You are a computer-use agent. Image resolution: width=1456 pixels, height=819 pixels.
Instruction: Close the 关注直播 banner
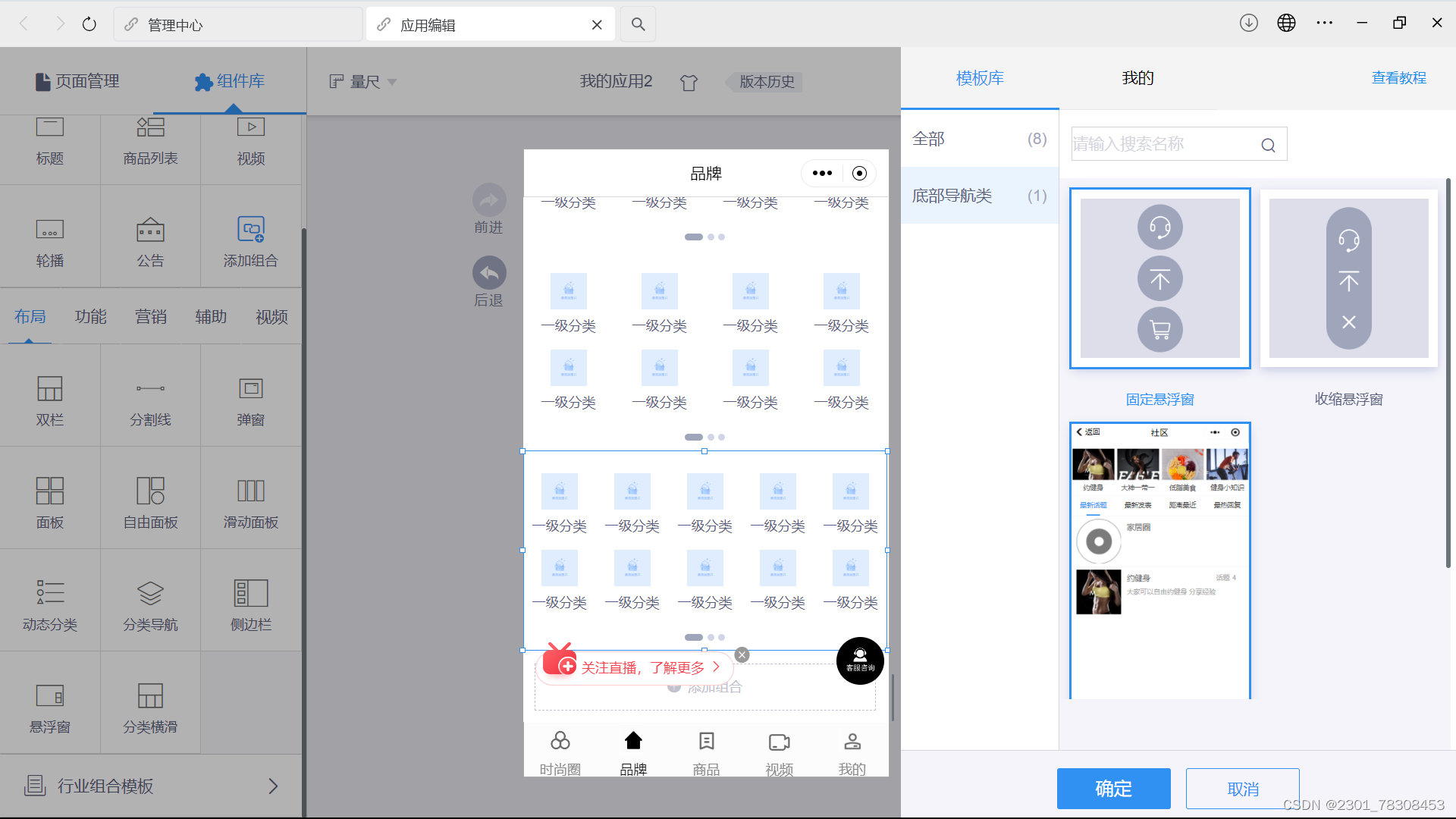coord(742,655)
